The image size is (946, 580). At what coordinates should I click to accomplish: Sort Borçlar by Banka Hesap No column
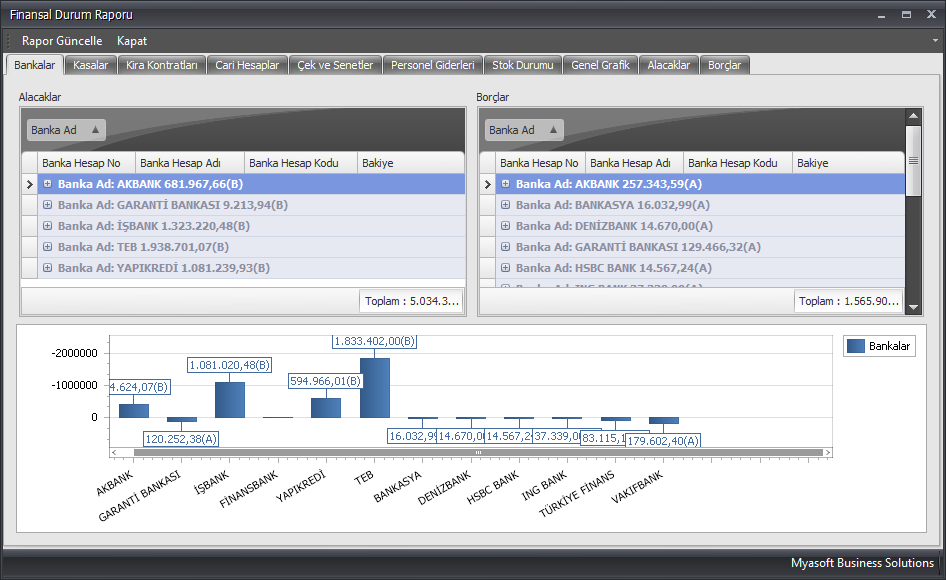pyautogui.click(x=541, y=163)
